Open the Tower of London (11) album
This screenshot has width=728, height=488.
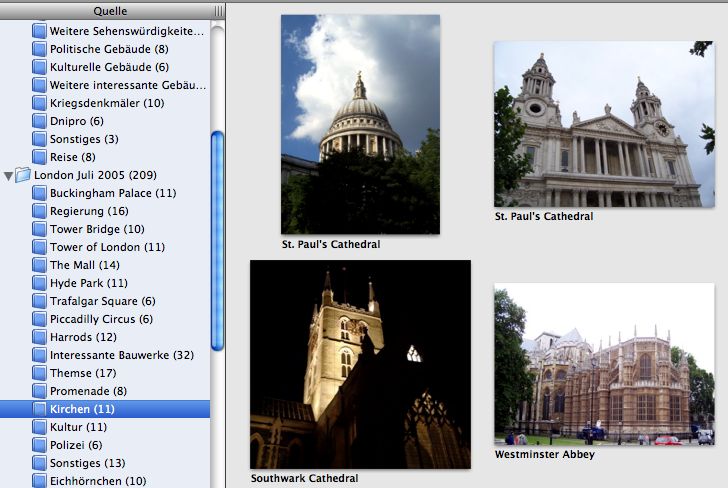pyautogui.click(x=105, y=247)
